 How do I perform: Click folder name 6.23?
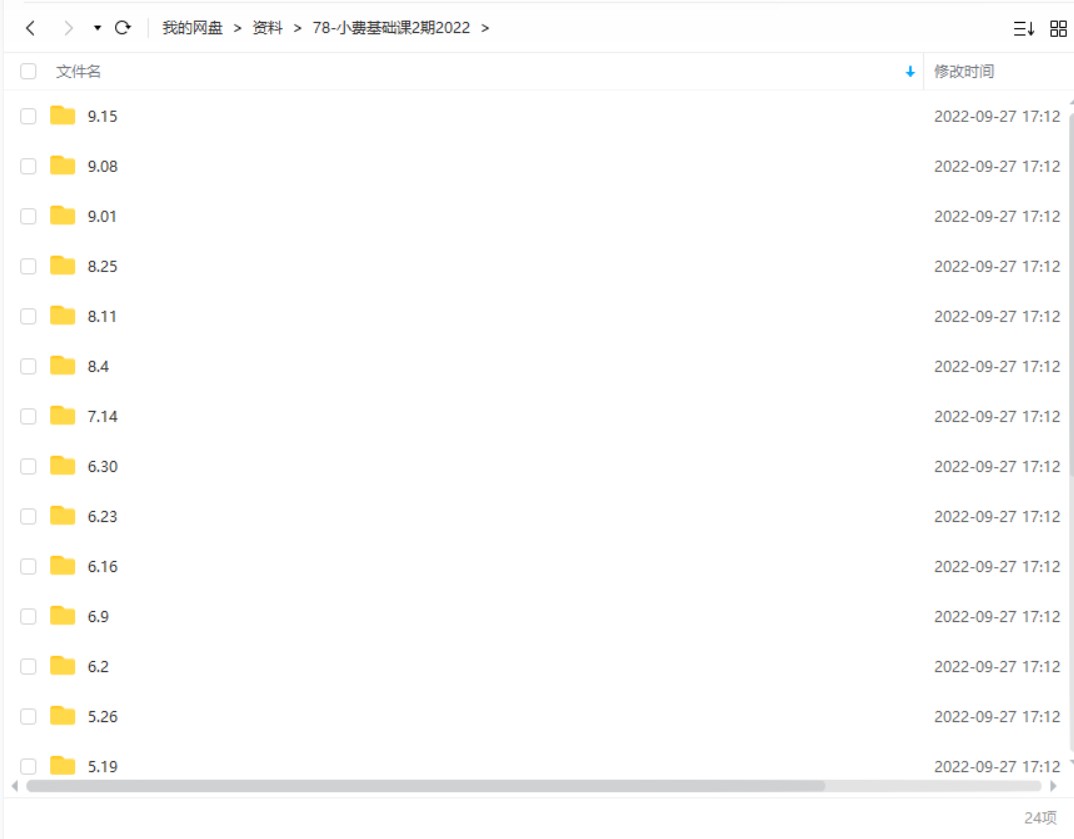tap(103, 516)
